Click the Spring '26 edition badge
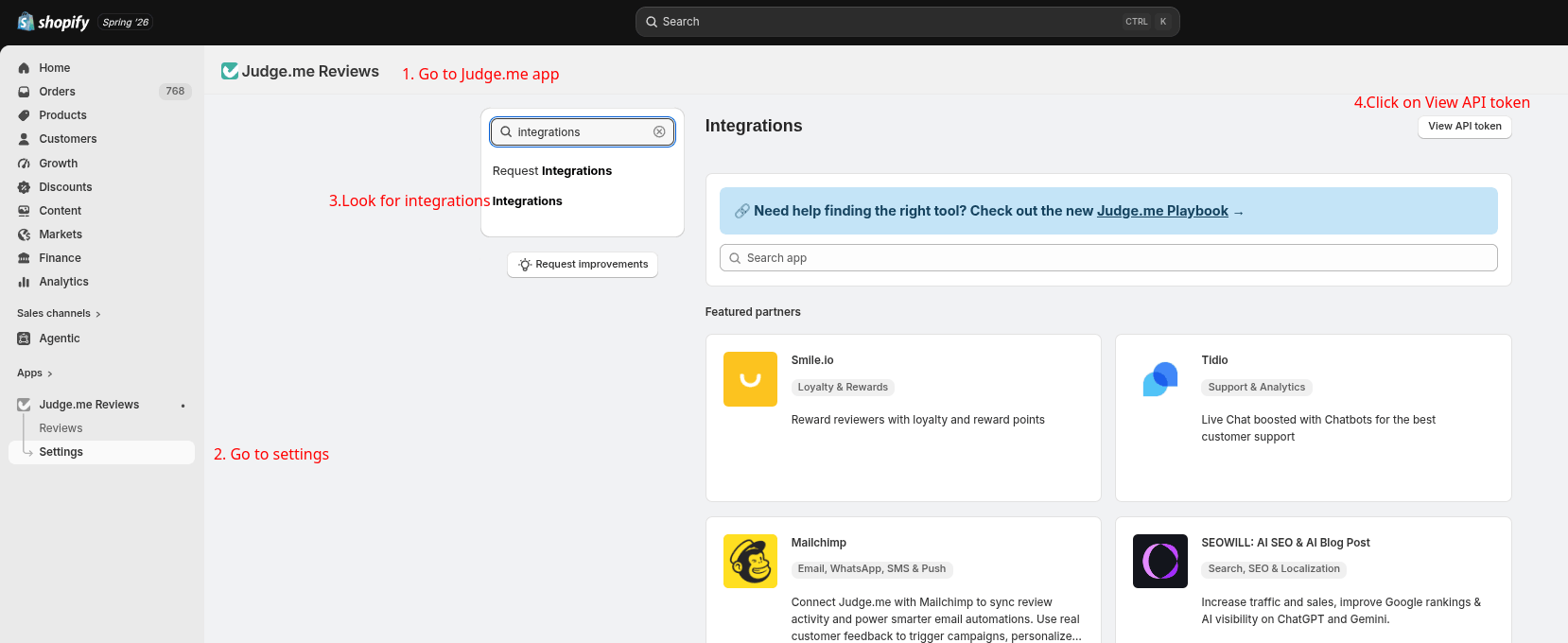 [126, 23]
